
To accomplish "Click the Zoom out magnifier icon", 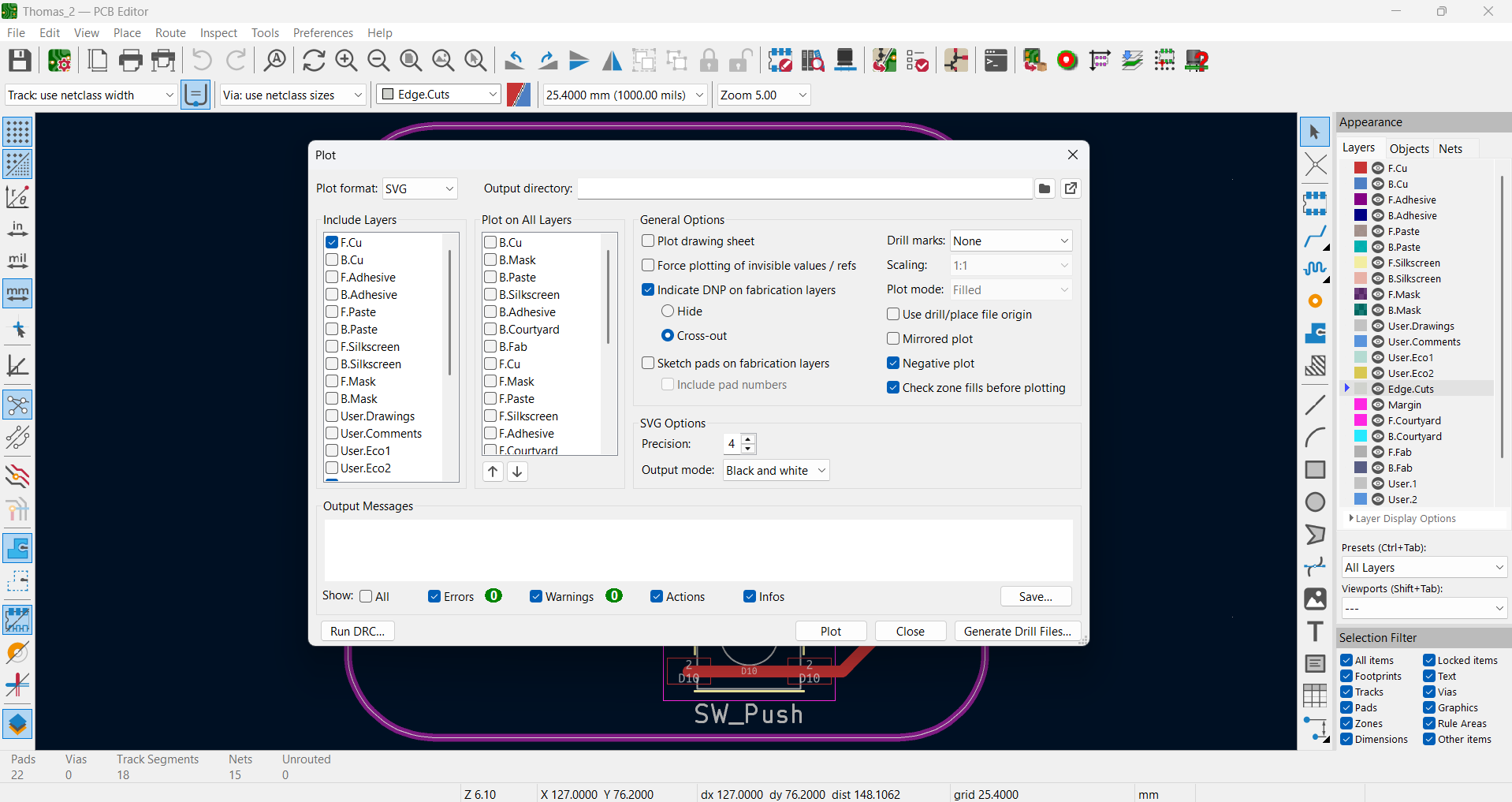I will coord(378,61).
